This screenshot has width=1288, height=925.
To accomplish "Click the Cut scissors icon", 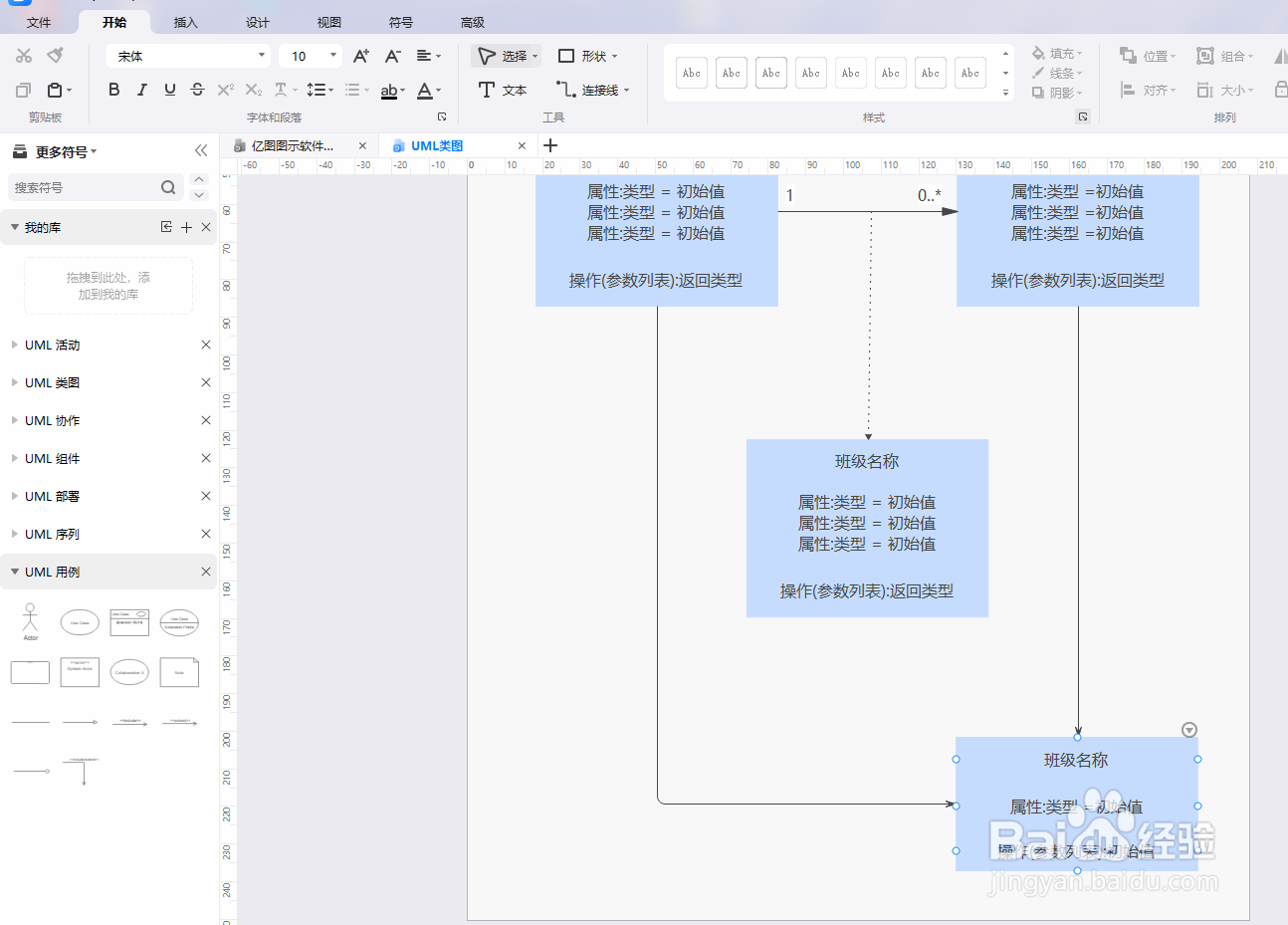I will click(24, 56).
